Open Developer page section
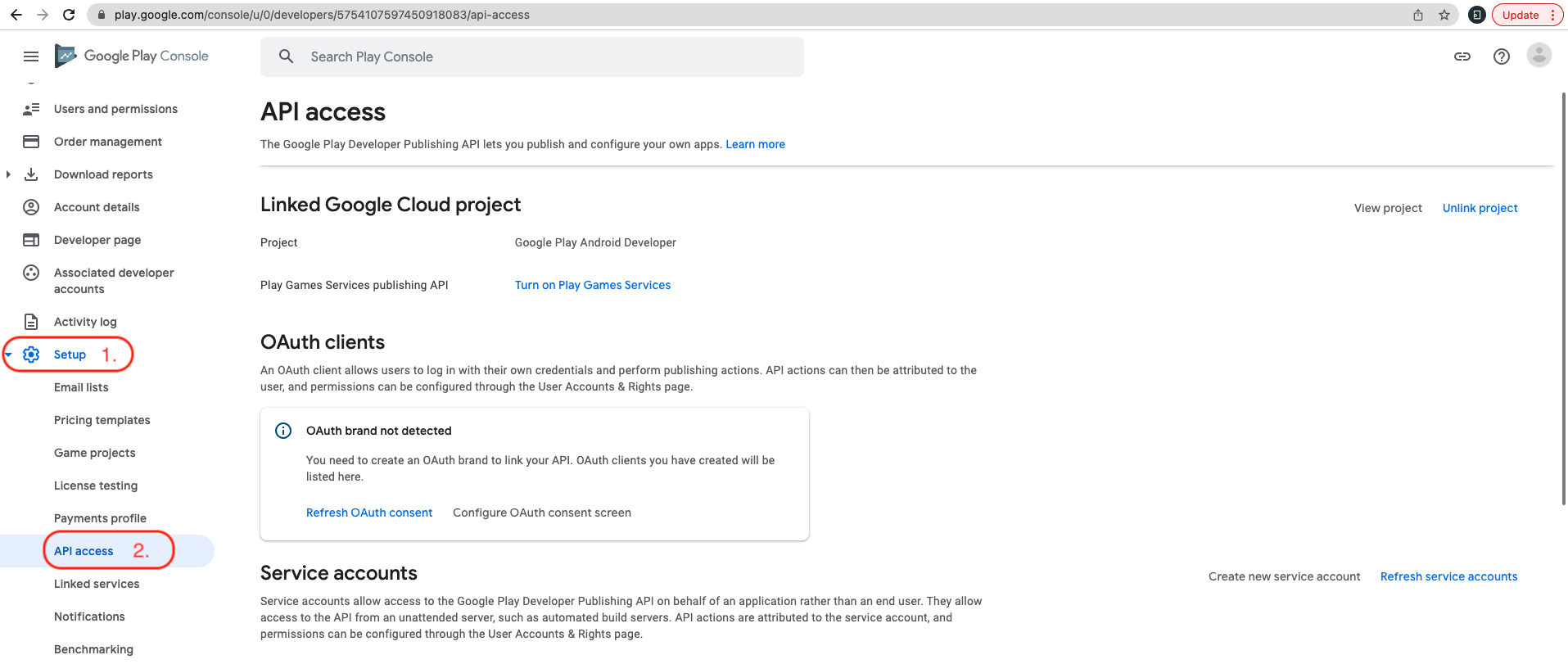The image size is (1568, 664). tap(97, 240)
